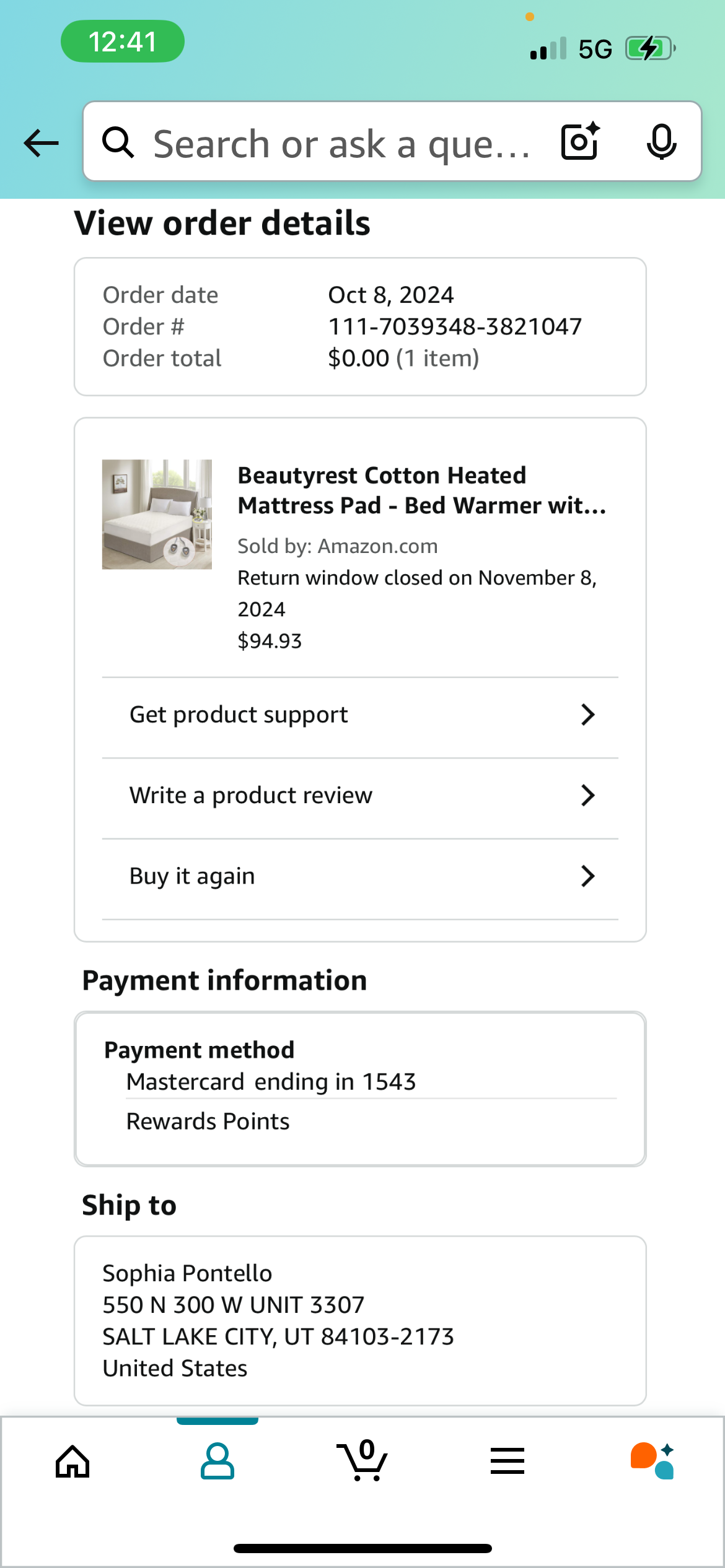Expand the Buy it again chevron
The height and width of the screenshot is (1568, 725).
coord(587,876)
